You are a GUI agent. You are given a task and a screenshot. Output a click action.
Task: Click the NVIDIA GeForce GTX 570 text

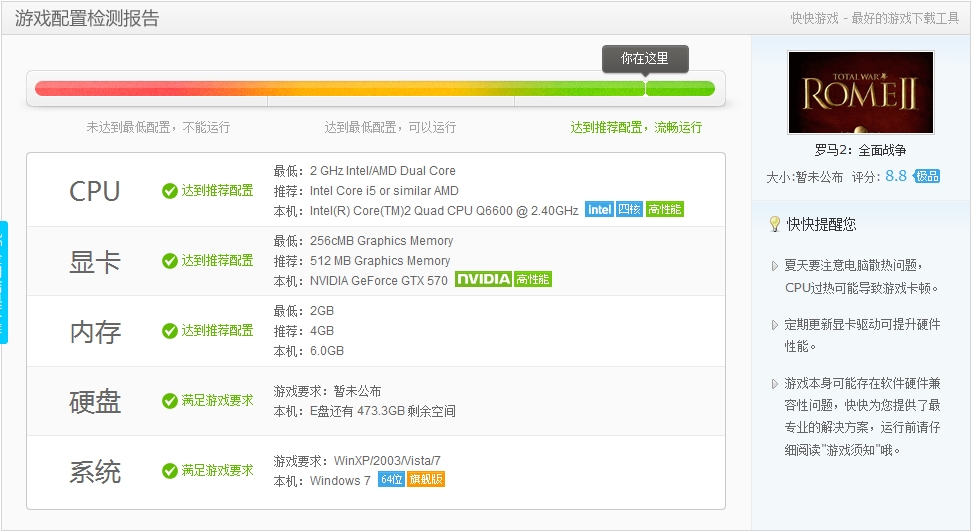(x=378, y=281)
